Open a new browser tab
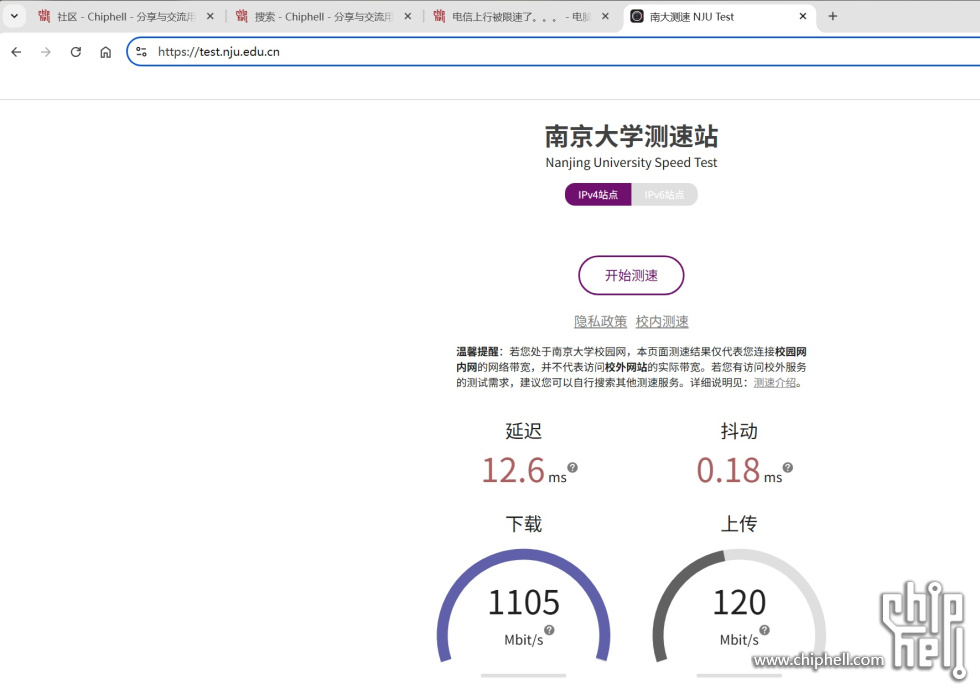Screen dimensions: 980x695 (832, 16)
